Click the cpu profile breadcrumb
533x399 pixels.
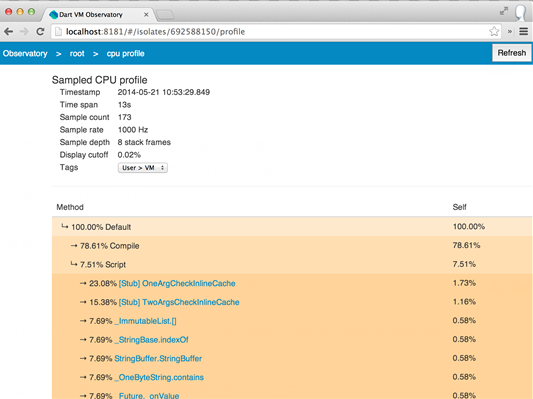click(x=125, y=54)
